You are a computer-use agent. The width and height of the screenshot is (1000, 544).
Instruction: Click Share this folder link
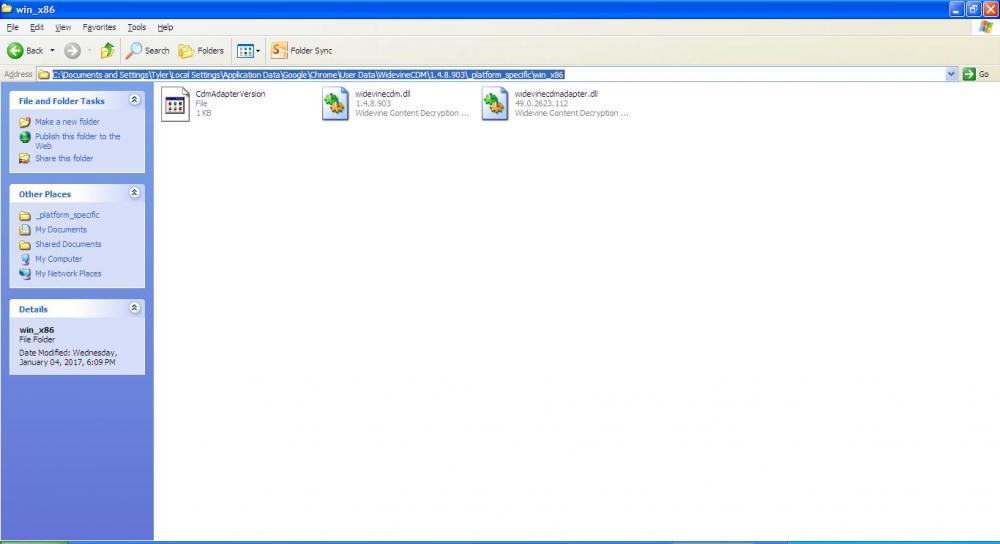click(64, 158)
